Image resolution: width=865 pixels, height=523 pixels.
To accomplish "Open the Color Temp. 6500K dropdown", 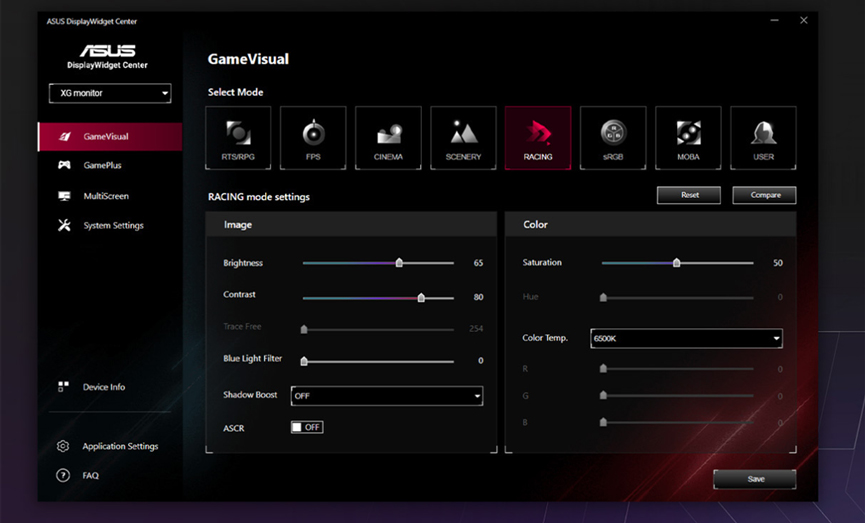I will 686,338.
